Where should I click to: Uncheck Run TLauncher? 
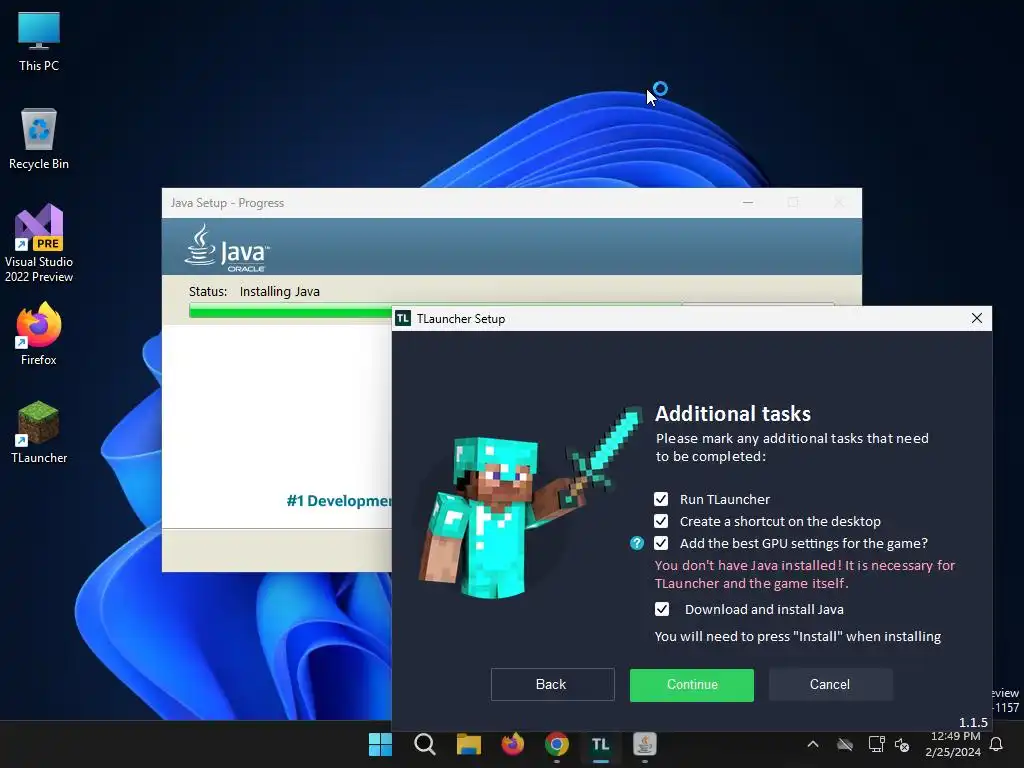pos(661,500)
